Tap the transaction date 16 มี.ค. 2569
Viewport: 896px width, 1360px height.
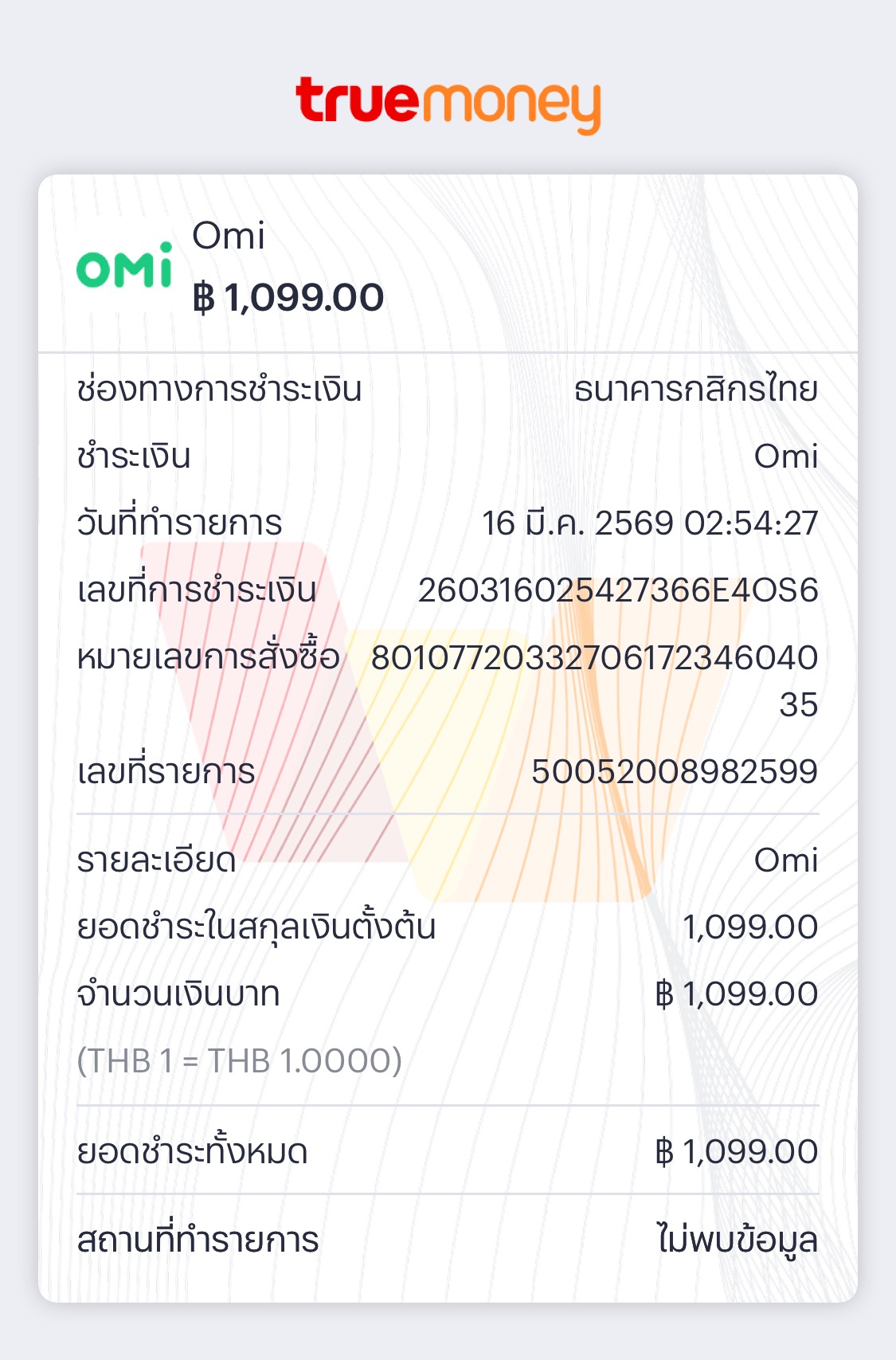[x=649, y=523]
